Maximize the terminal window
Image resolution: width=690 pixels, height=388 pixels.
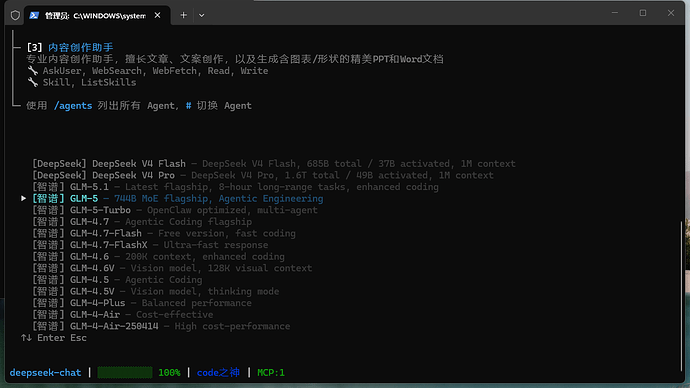coord(643,13)
